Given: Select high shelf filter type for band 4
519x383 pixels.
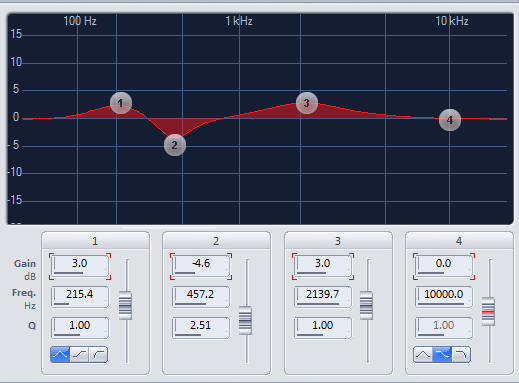Looking at the screenshot, I should (442, 354).
